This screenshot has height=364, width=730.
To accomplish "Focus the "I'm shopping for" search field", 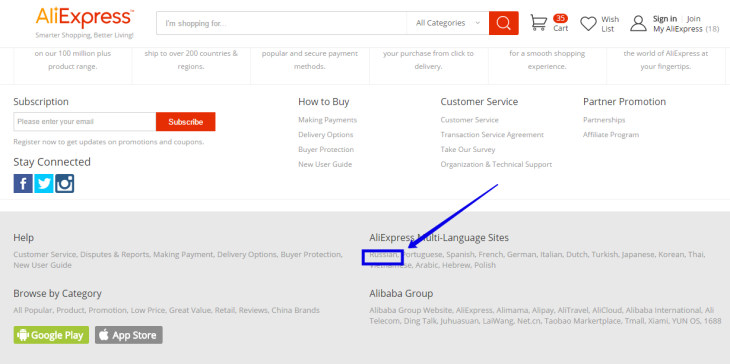I will click(281, 23).
